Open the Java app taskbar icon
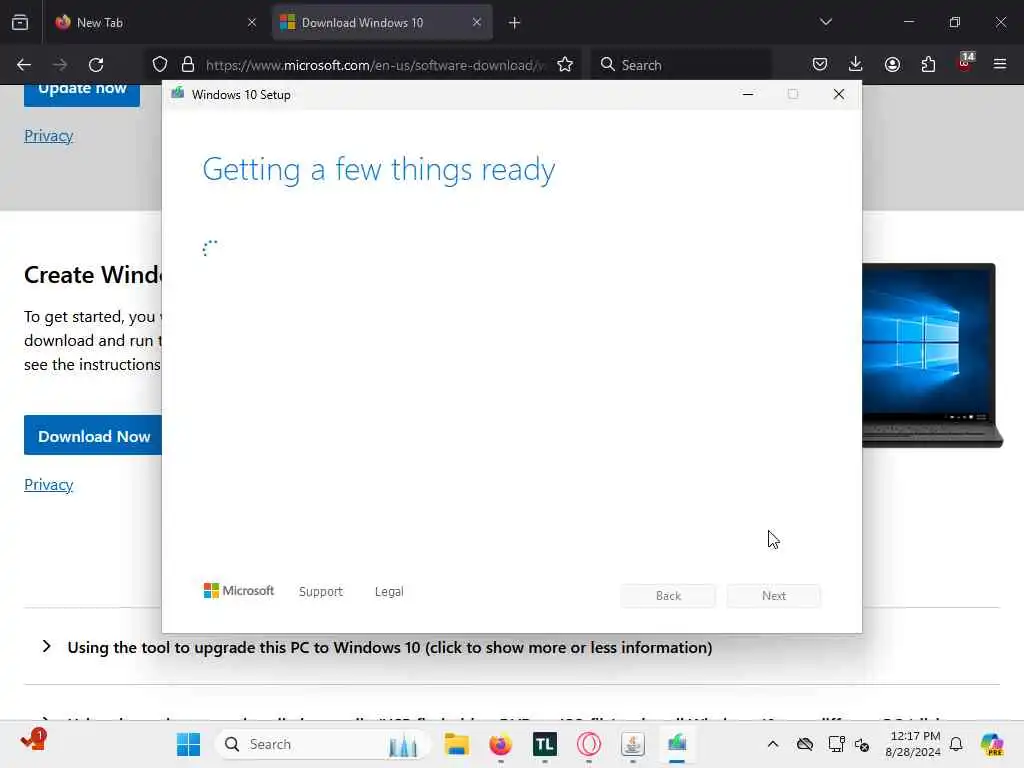Viewport: 1024px width, 768px height. (x=633, y=744)
